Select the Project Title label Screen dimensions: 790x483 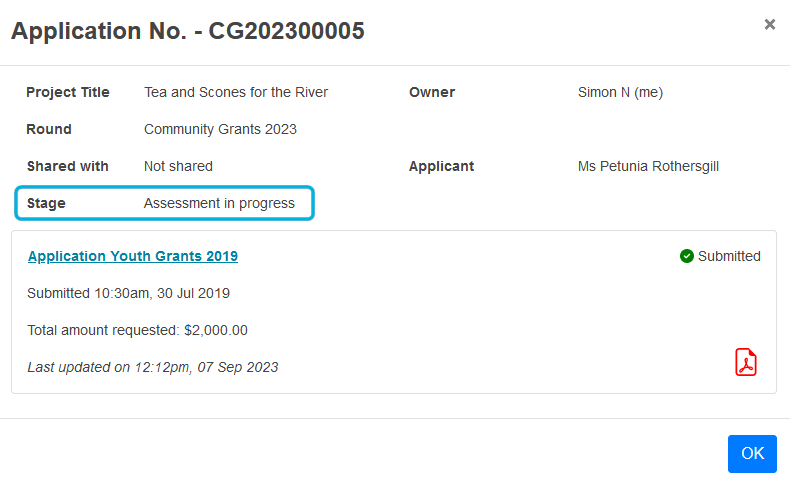(x=68, y=92)
